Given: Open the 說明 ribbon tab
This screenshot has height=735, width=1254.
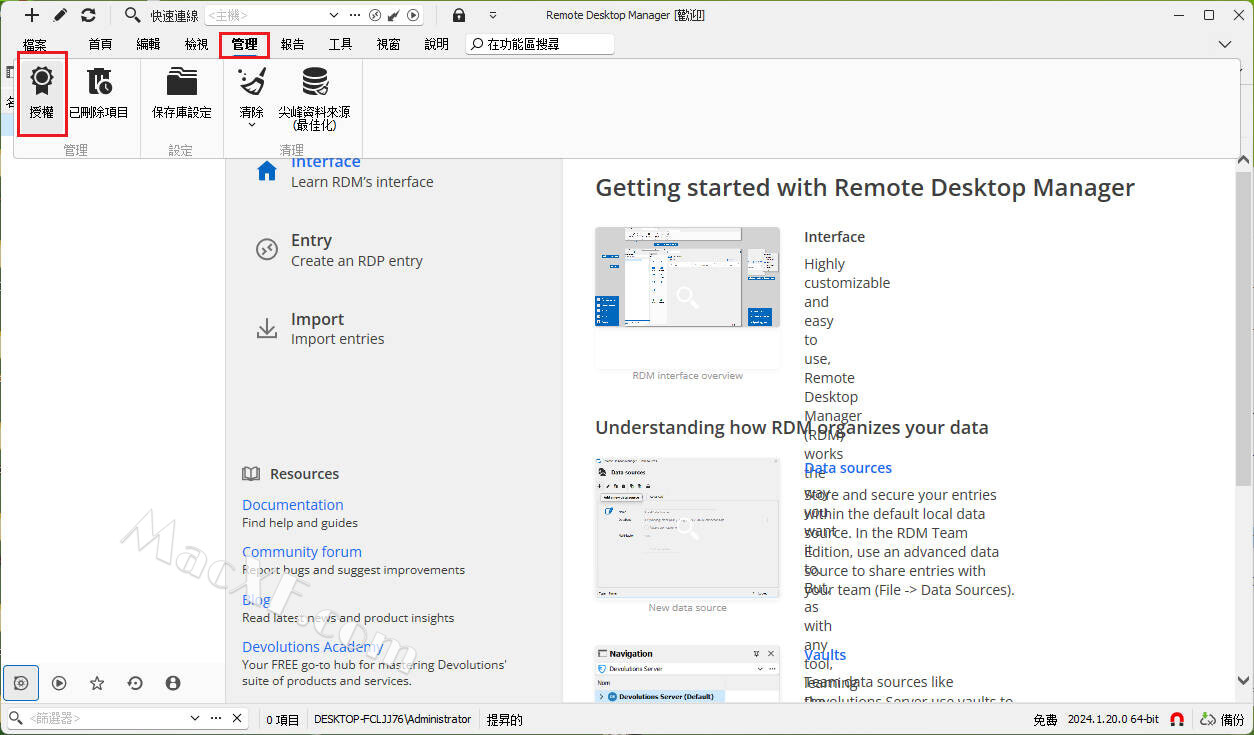Looking at the screenshot, I should (436, 44).
